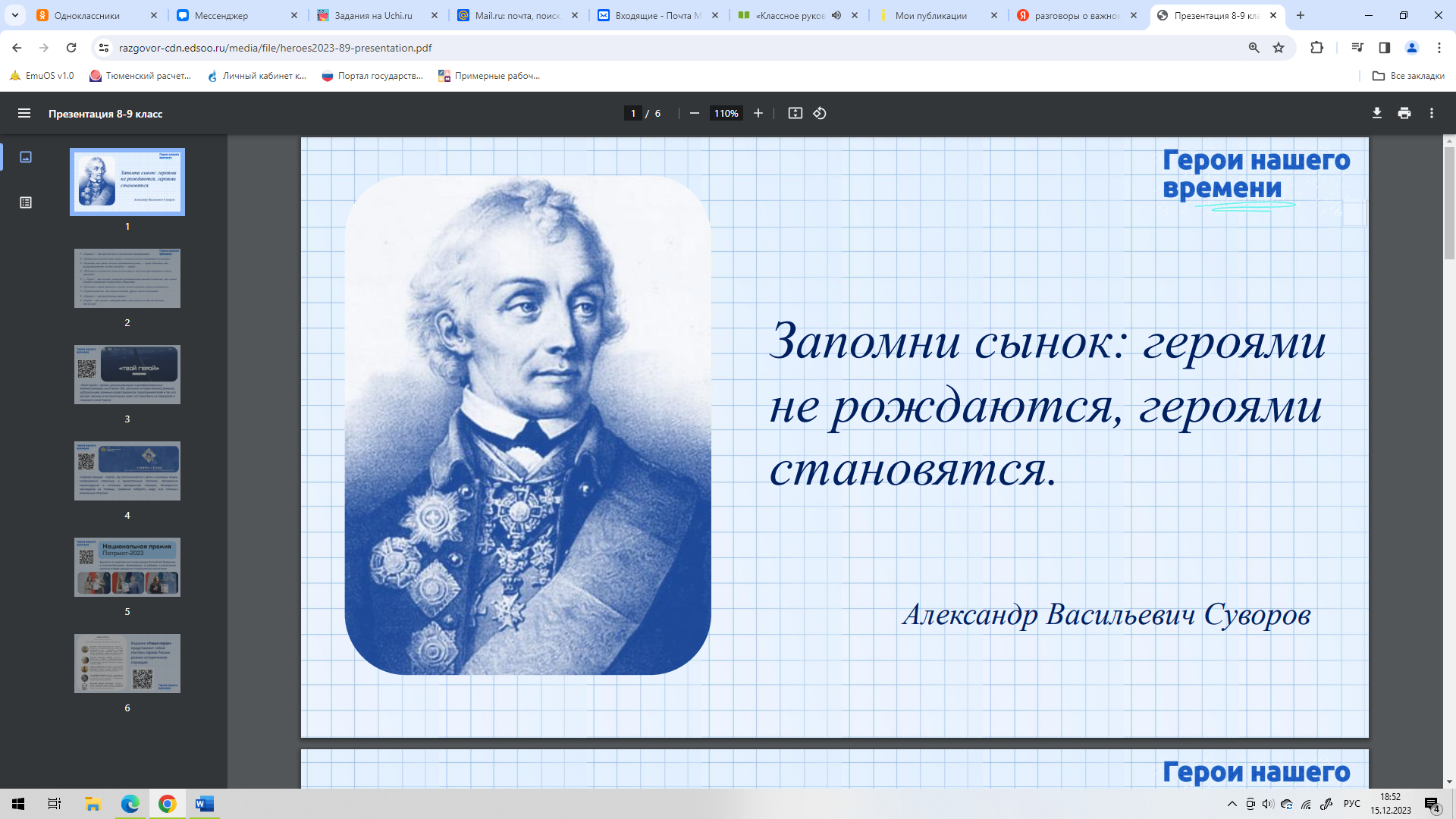Open the Портал государств... bookmark
1456x819 pixels.
tap(372, 76)
